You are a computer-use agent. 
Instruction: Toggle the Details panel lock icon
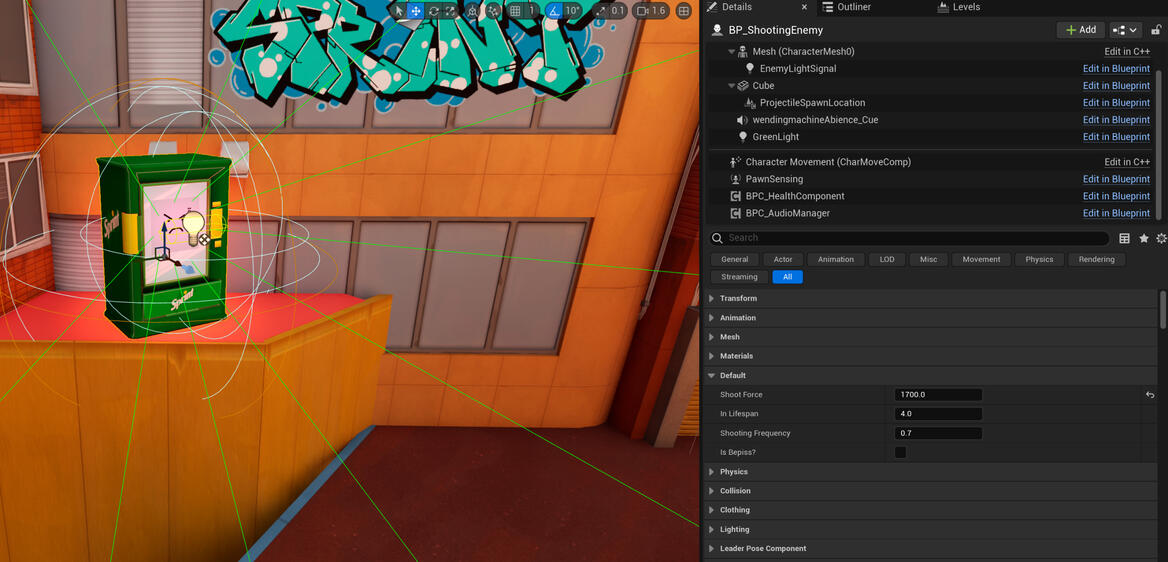[1156, 30]
